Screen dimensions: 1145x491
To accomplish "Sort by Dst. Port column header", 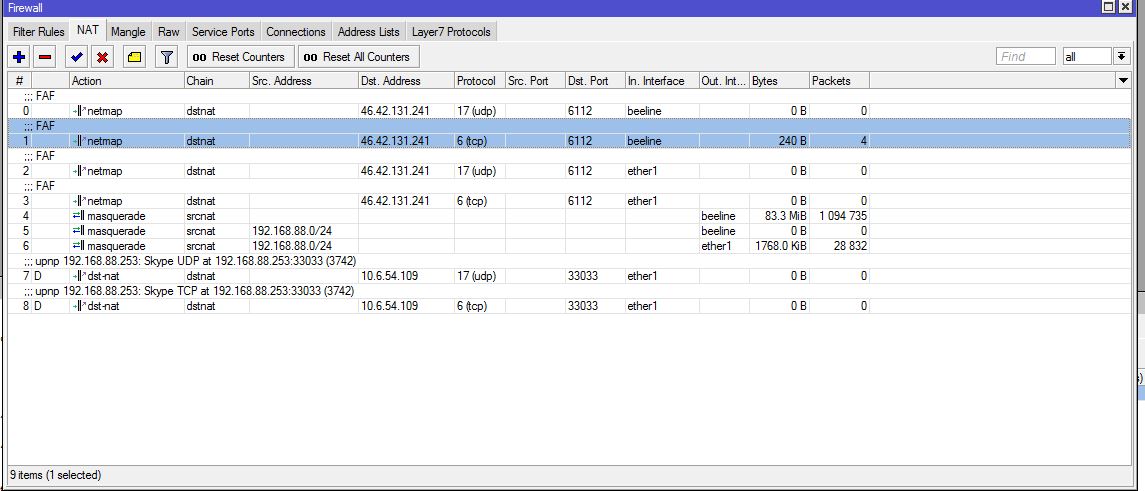I will point(595,81).
